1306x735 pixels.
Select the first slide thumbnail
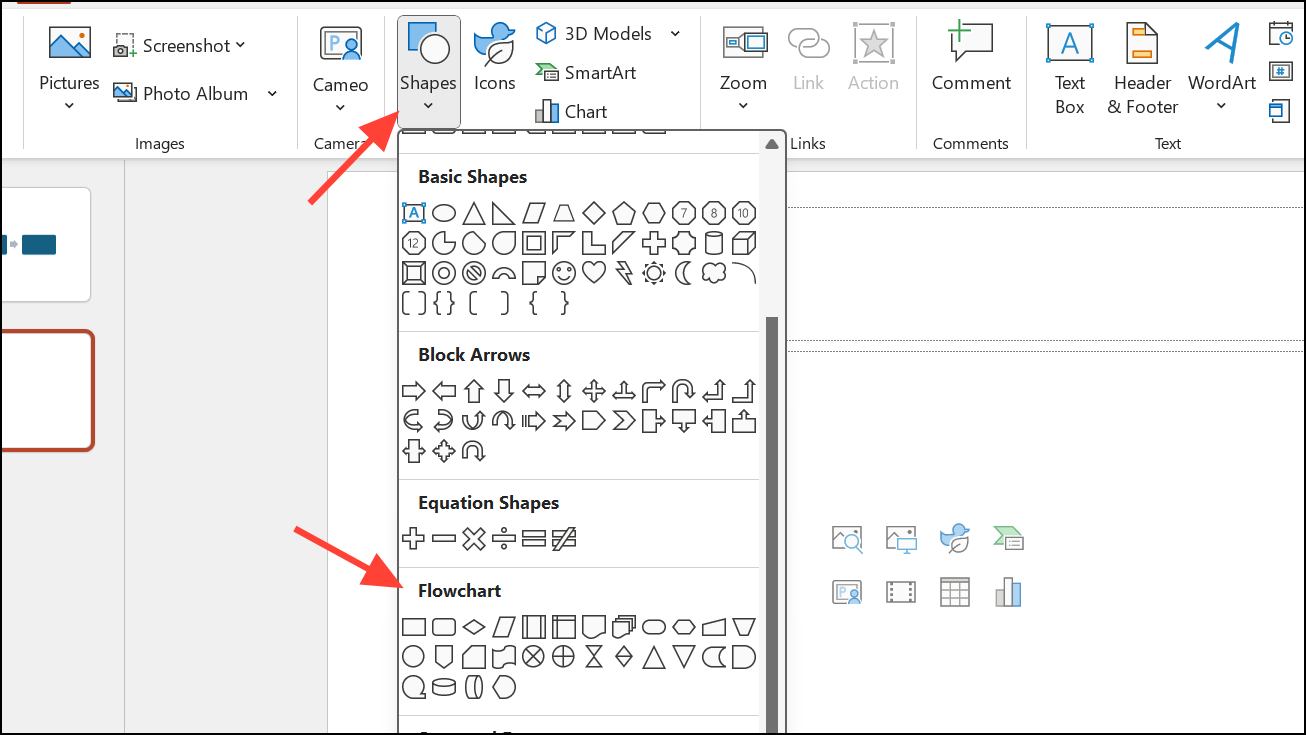tap(45, 245)
